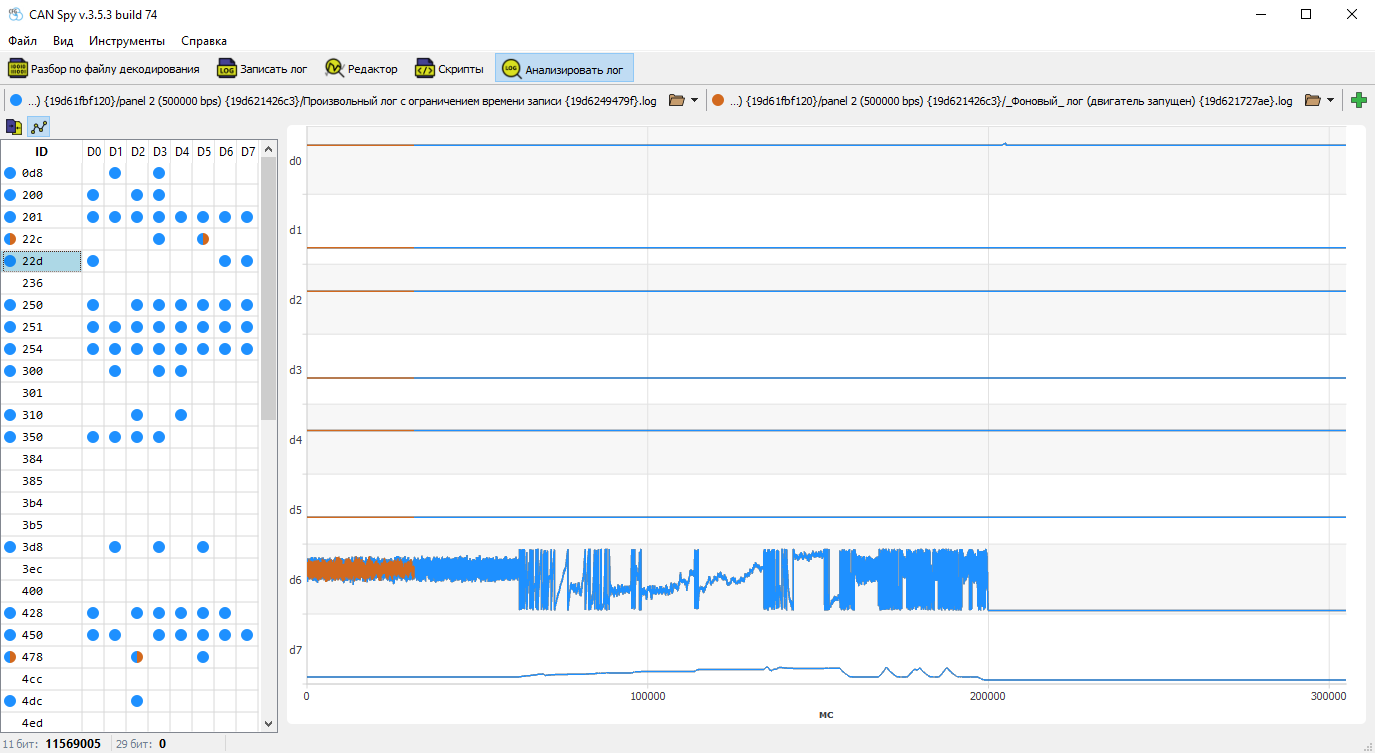Viewport: 1375px width, 753px height.
Task: Click the green plus add-log icon
Action: [1358, 100]
